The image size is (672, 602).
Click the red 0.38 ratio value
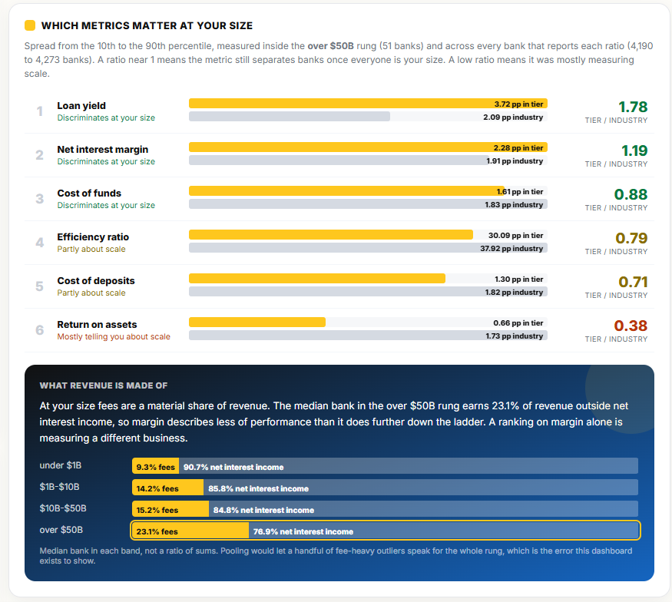click(630, 325)
